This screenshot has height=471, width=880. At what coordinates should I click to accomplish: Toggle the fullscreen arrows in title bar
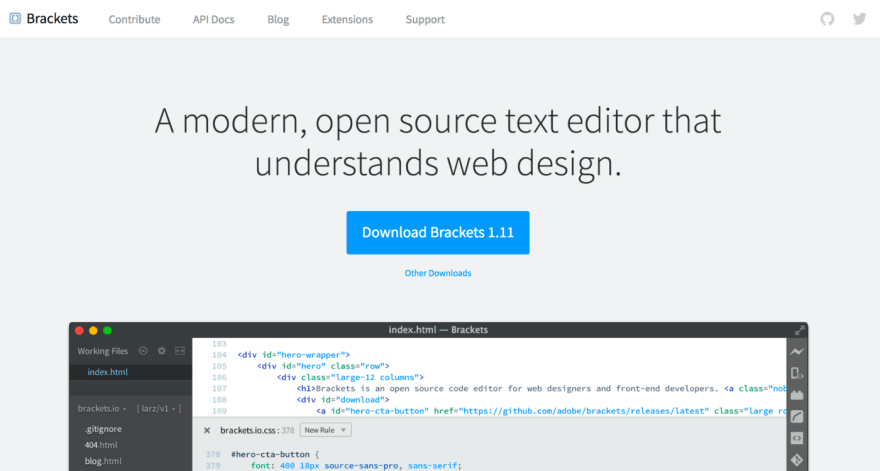point(799,330)
